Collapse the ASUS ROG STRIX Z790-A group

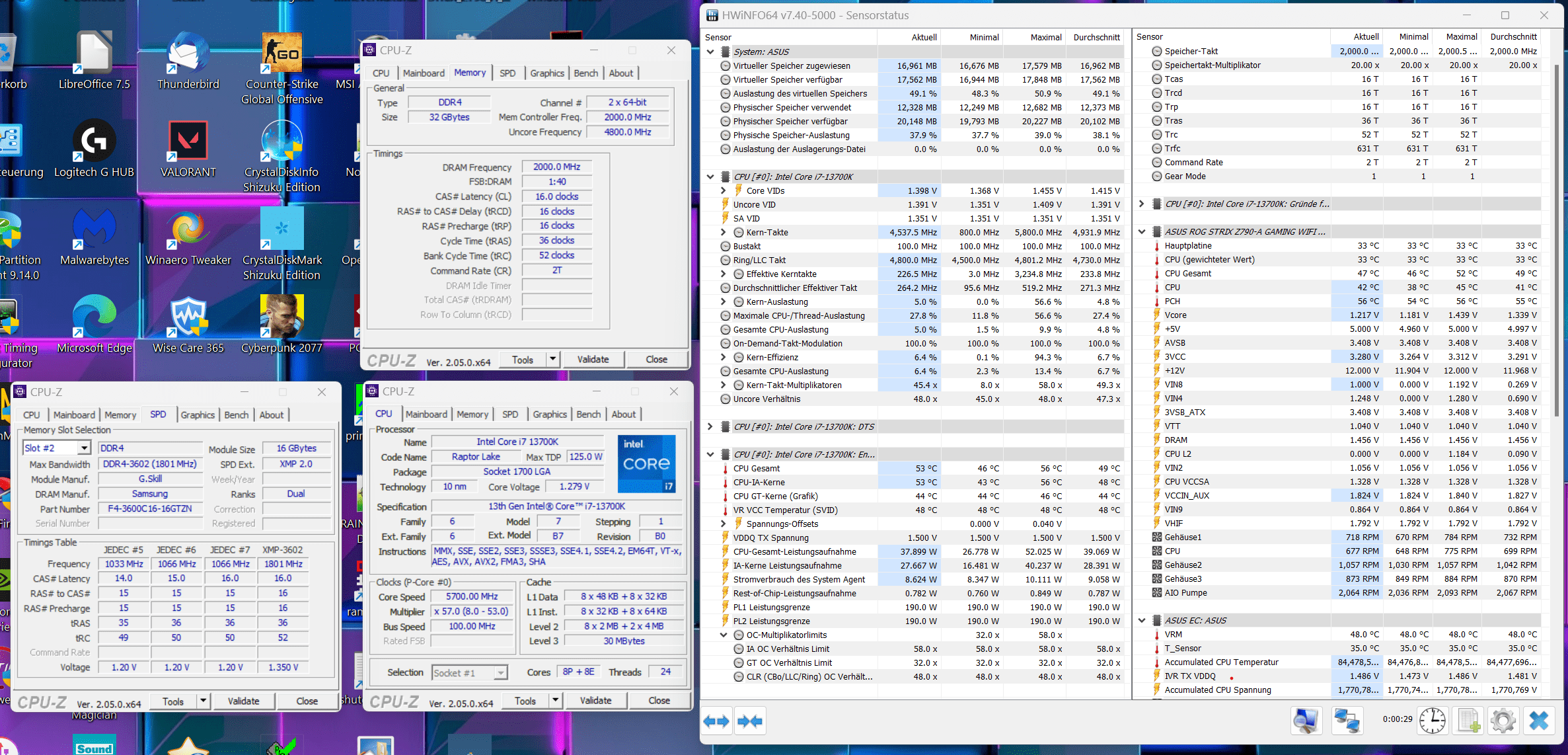(1142, 231)
